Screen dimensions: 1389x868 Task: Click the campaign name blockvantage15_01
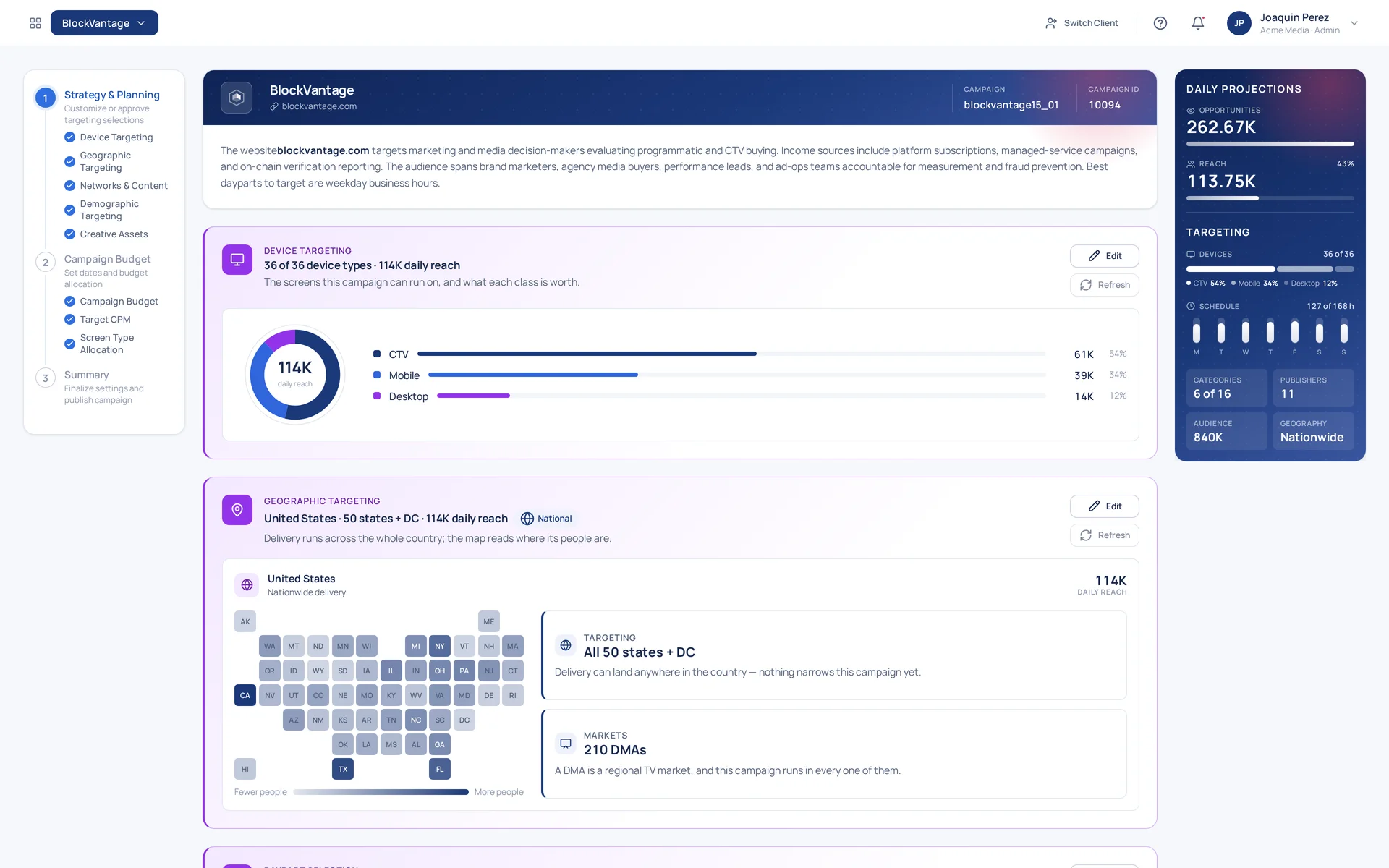[x=1011, y=105]
